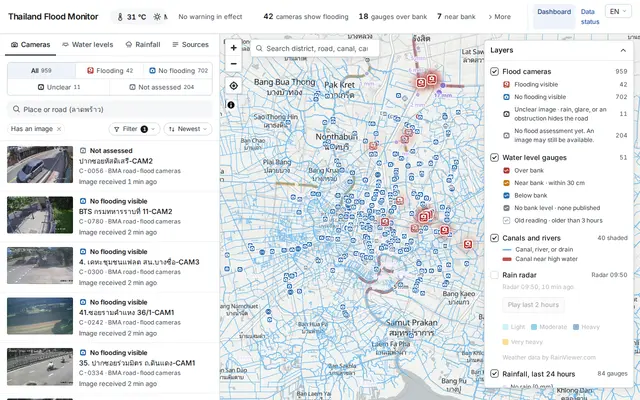Filter cameras to Flooding 42
Image resolution: width=640 pixels, height=400 pixels.
(x=109, y=71)
